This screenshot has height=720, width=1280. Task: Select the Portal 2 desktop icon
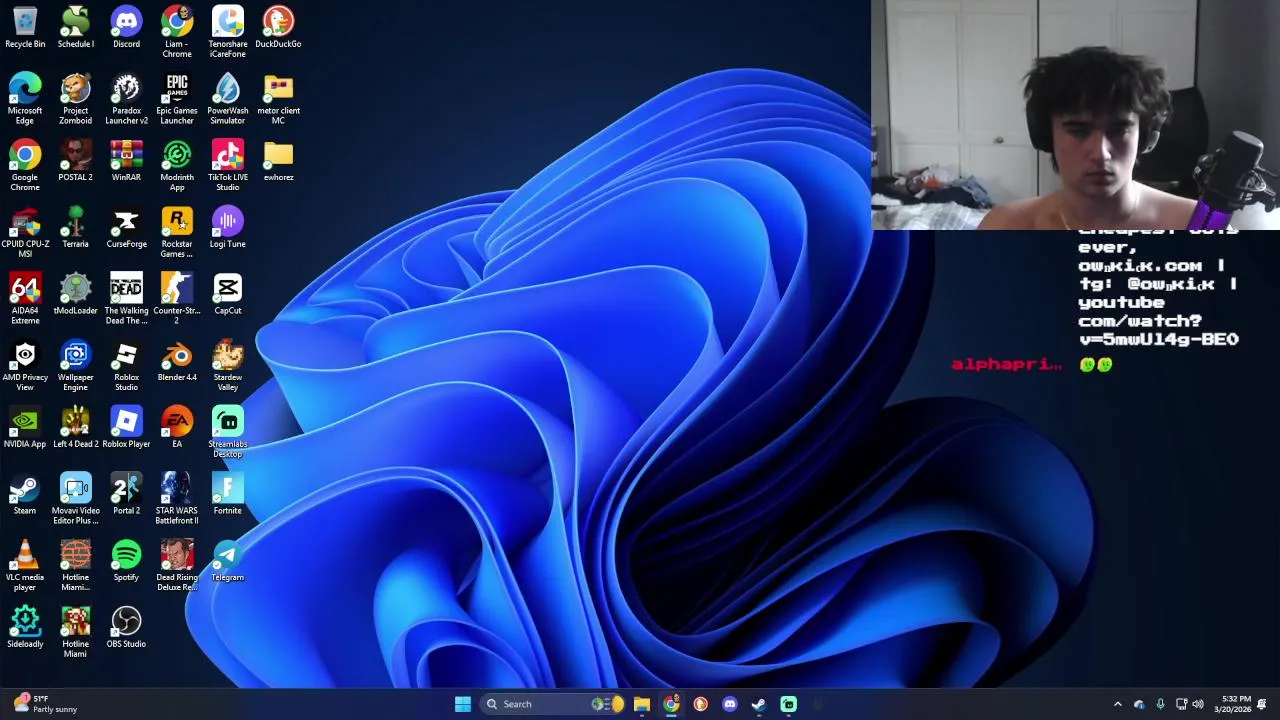click(126, 494)
